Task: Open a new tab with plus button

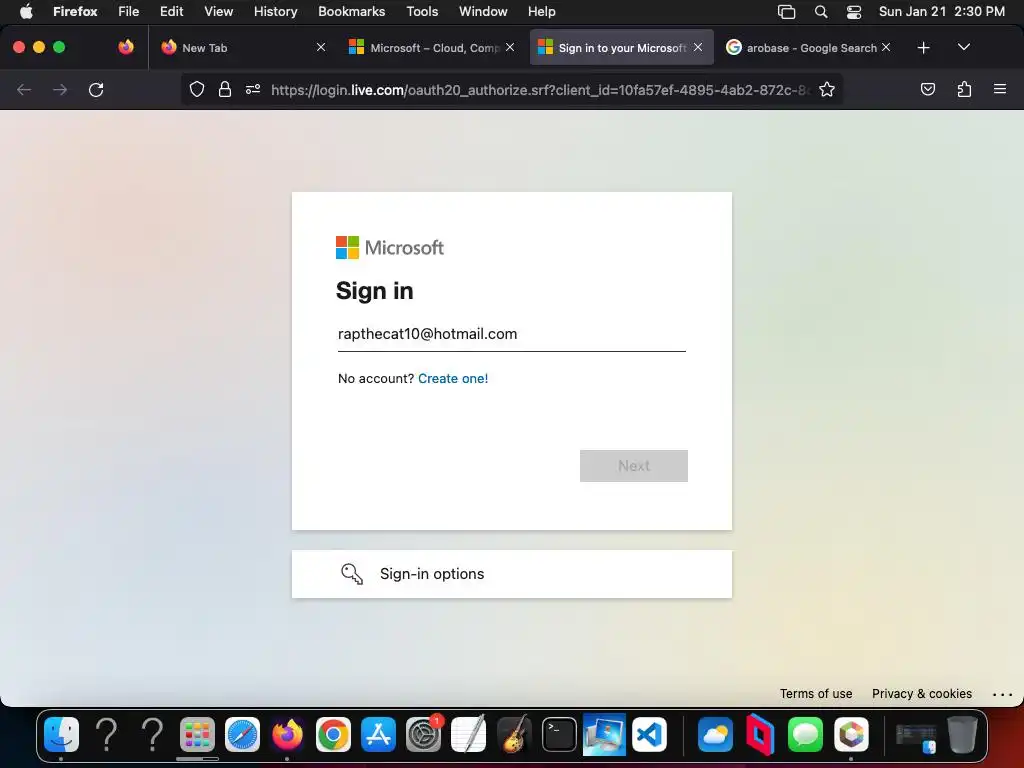Action: (x=923, y=48)
